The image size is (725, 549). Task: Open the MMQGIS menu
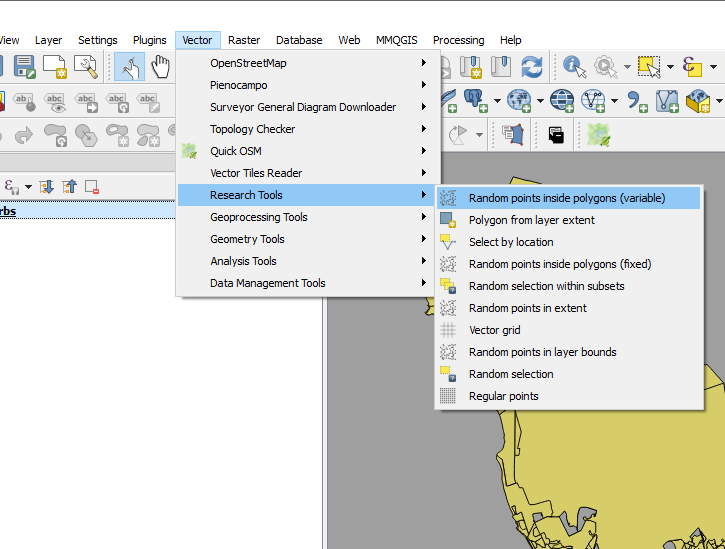(x=397, y=40)
